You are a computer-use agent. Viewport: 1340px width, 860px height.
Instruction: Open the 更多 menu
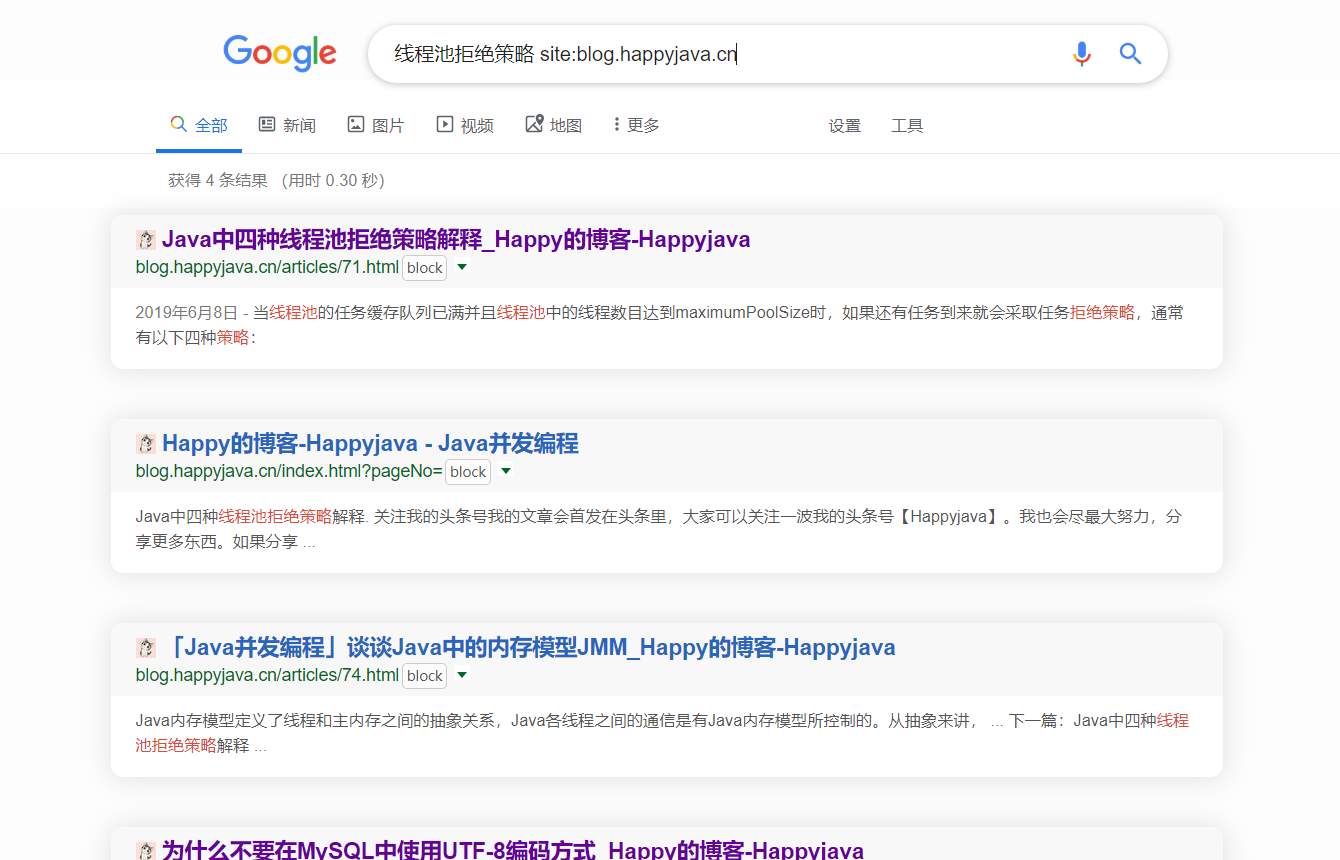pos(637,125)
